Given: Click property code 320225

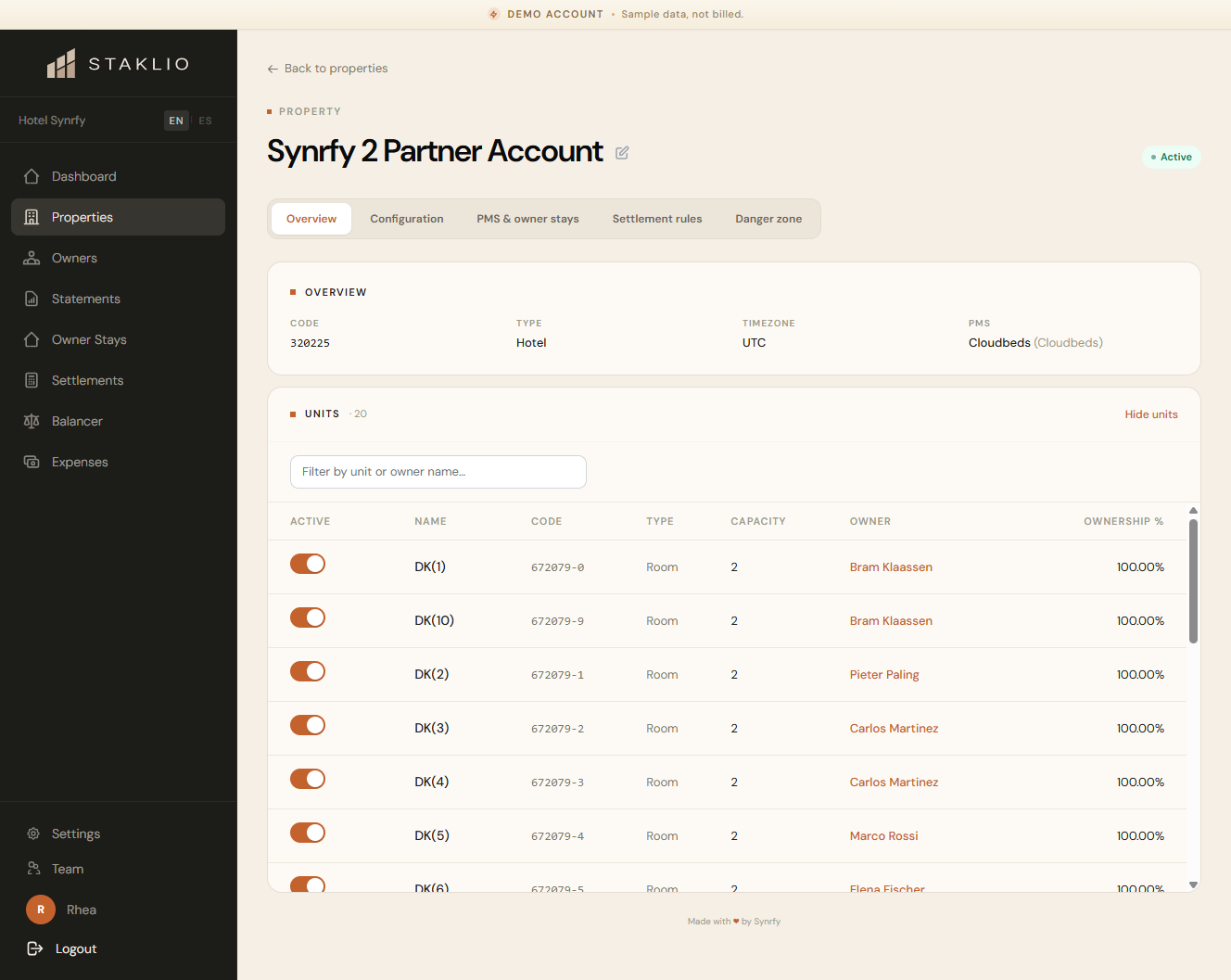Looking at the screenshot, I should [310, 343].
